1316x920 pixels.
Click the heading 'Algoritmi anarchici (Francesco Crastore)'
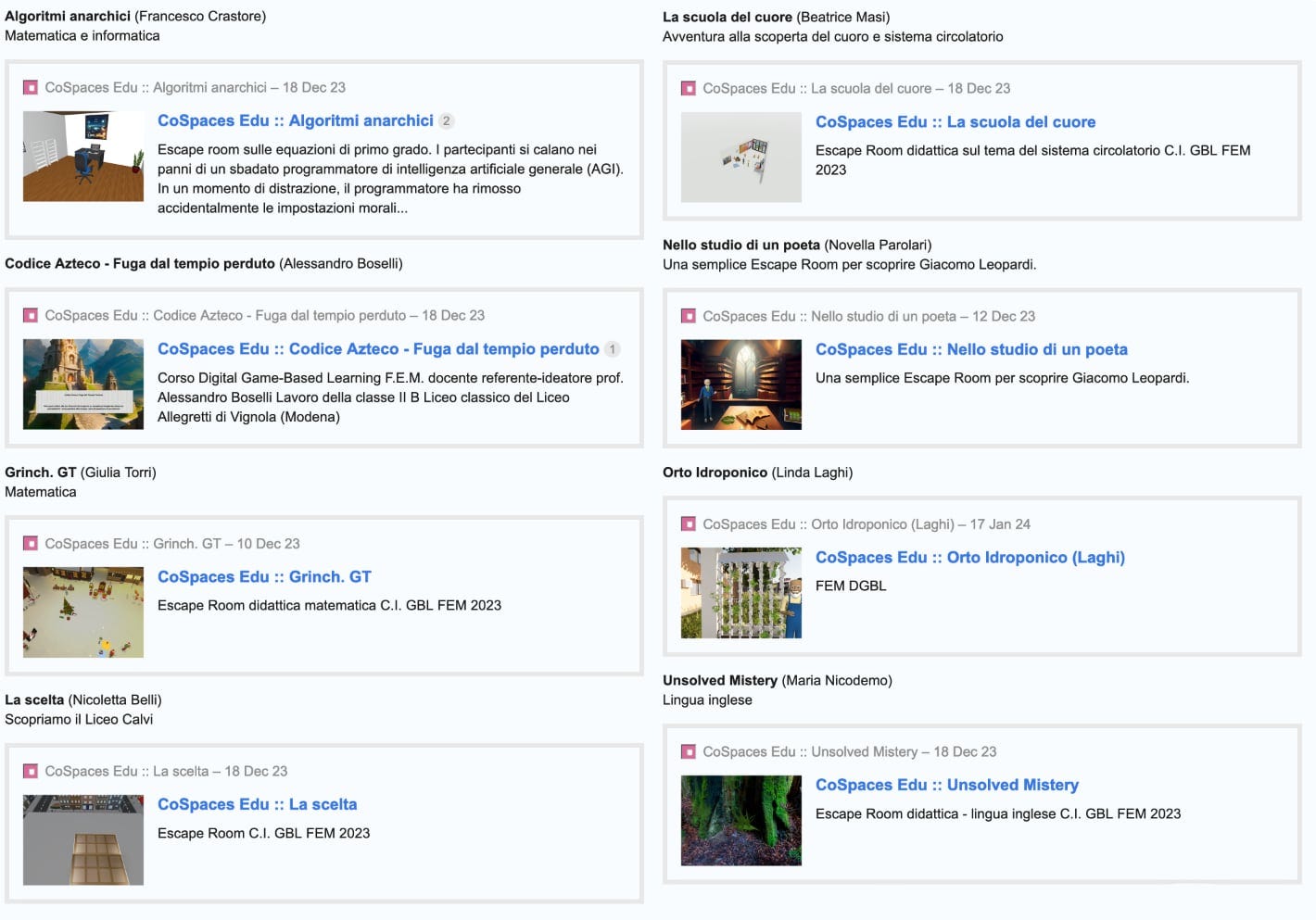pyautogui.click(x=135, y=17)
